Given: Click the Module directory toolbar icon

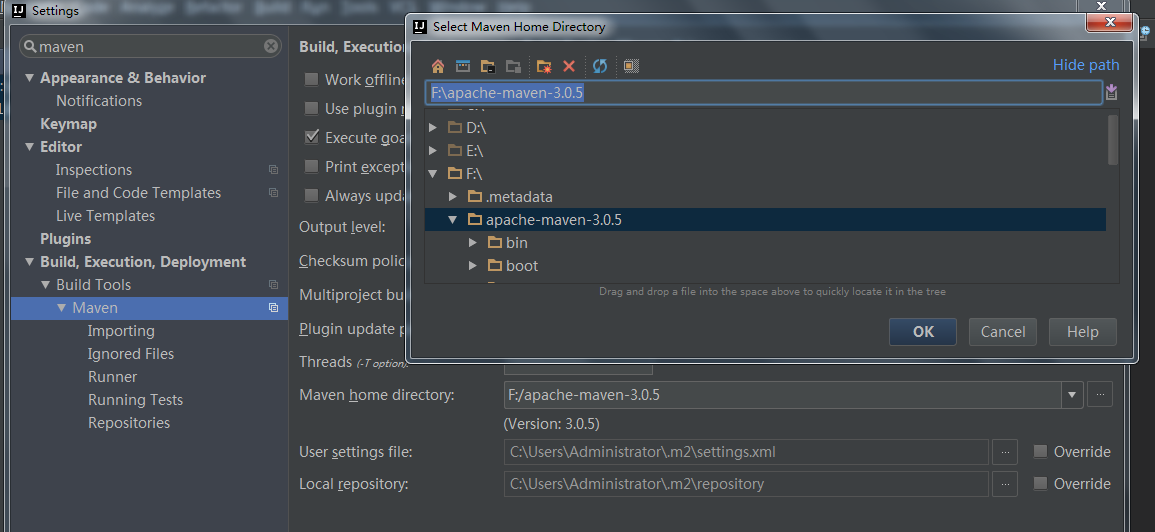Looking at the screenshot, I should pyautogui.click(x=513, y=66).
